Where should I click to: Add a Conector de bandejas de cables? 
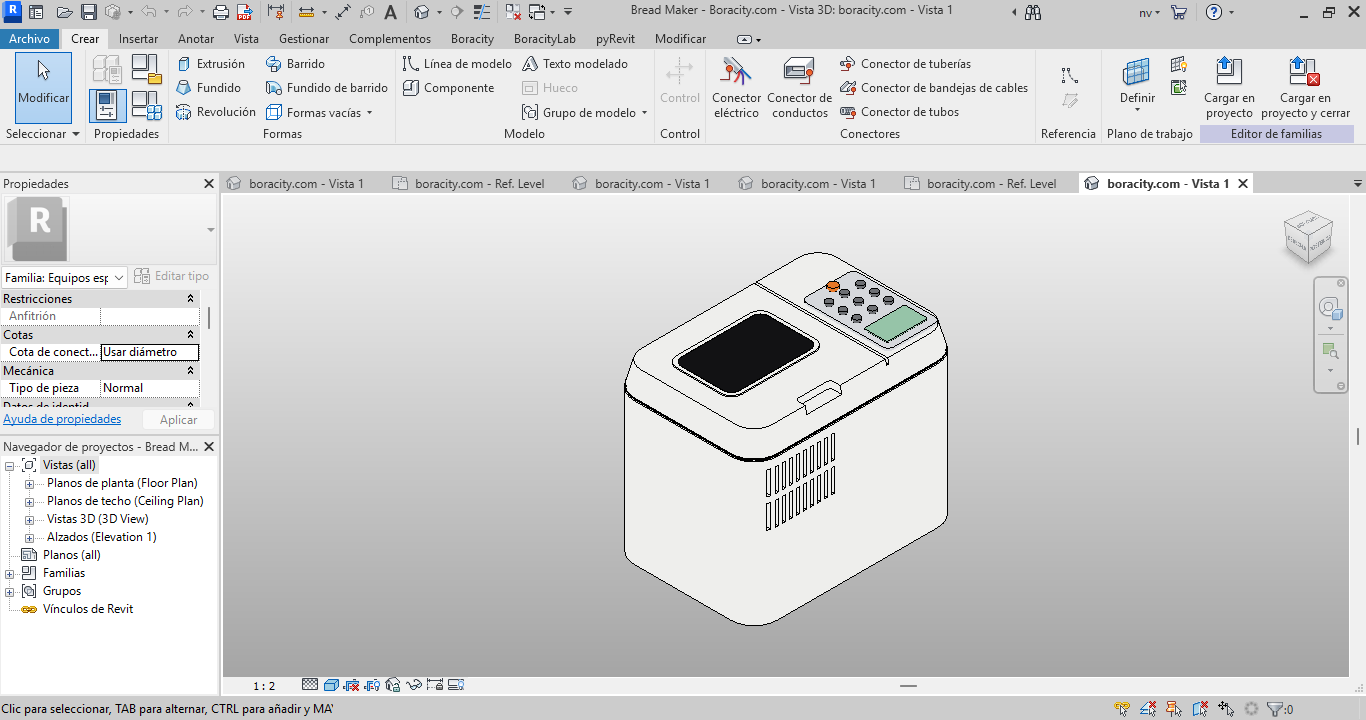pos(934,88)
